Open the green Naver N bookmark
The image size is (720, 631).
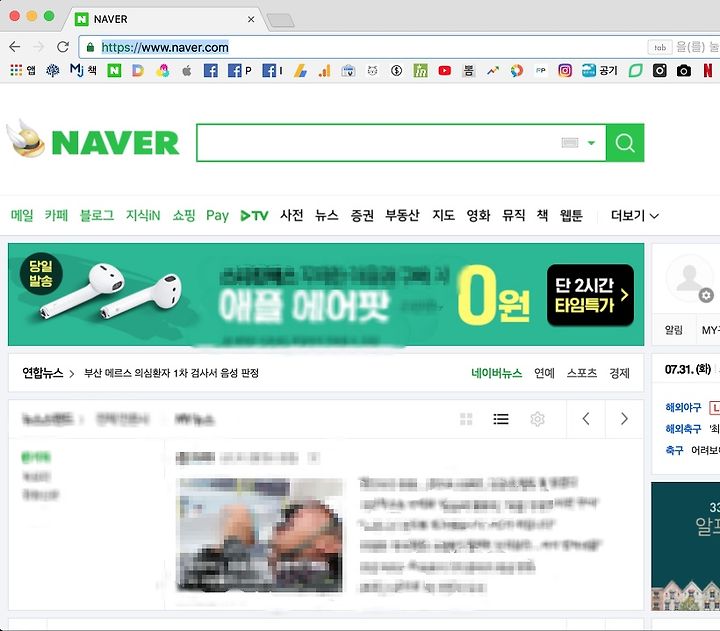(114, 70)
